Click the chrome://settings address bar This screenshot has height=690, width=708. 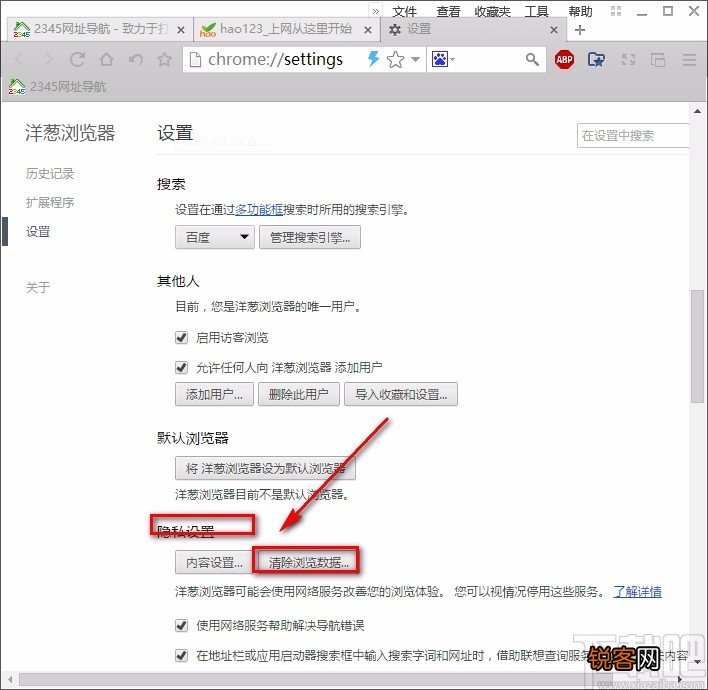[x=275, y=59]
